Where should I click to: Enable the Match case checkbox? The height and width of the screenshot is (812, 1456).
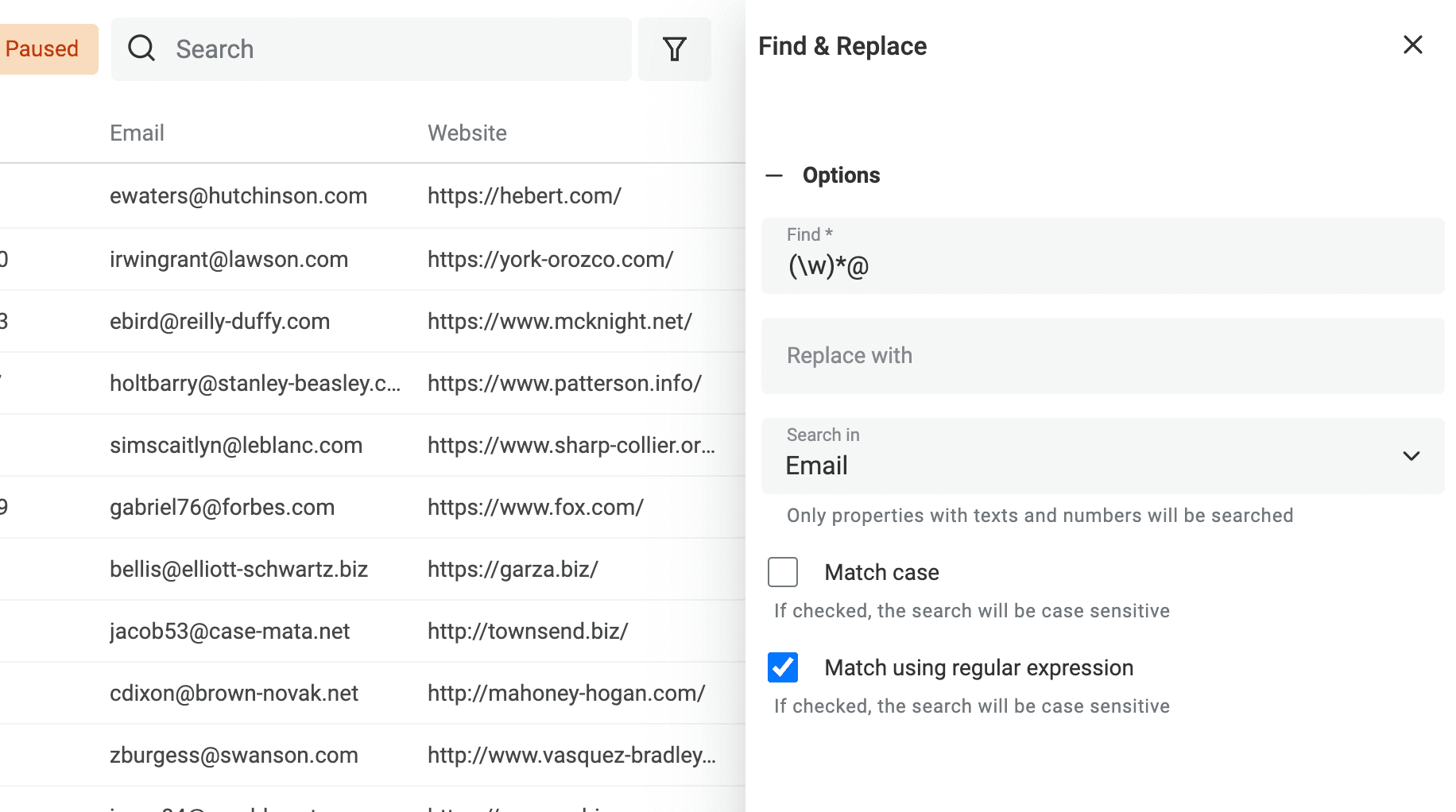click(x=783, y=571)
